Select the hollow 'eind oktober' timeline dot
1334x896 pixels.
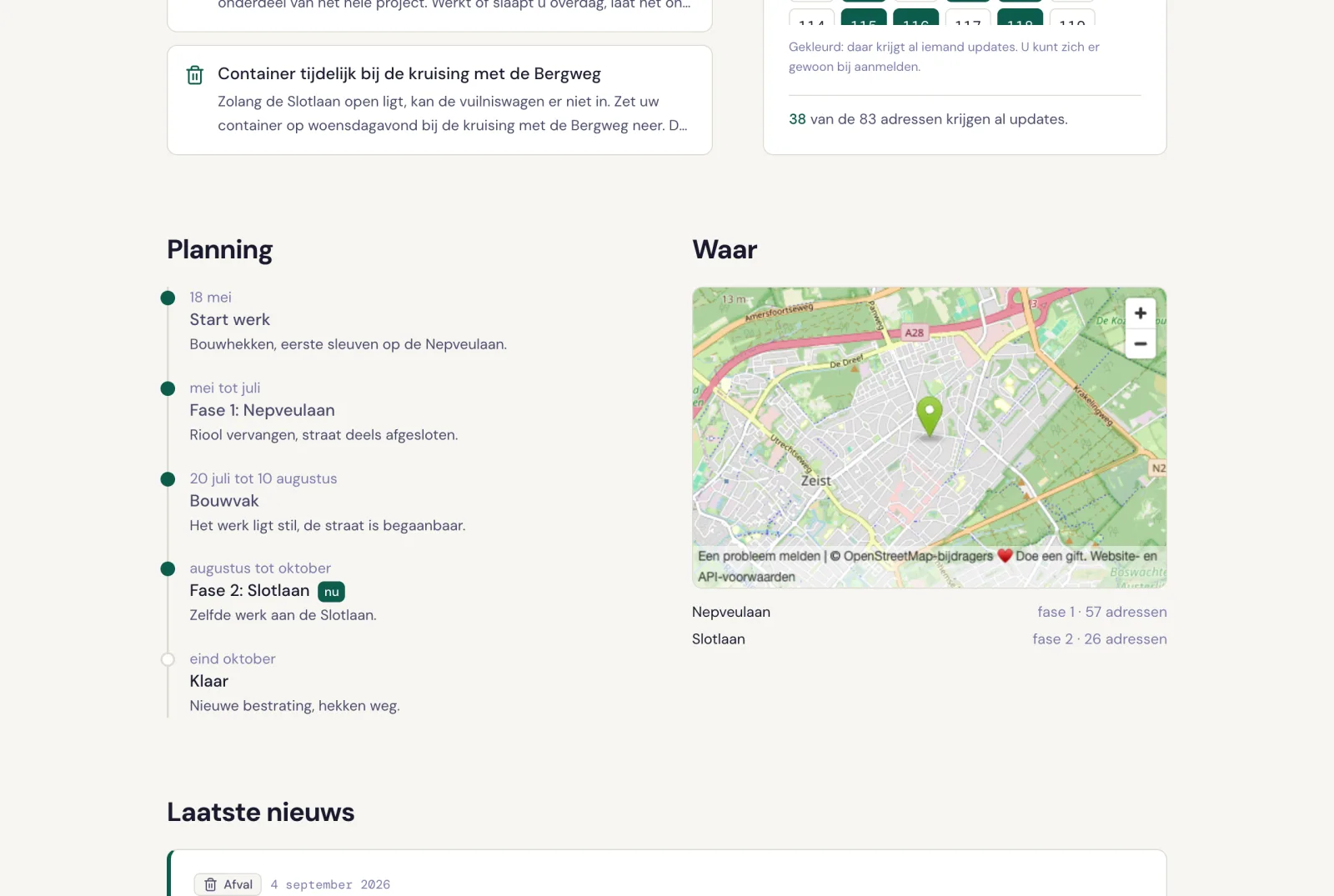(x=168, y=659)
